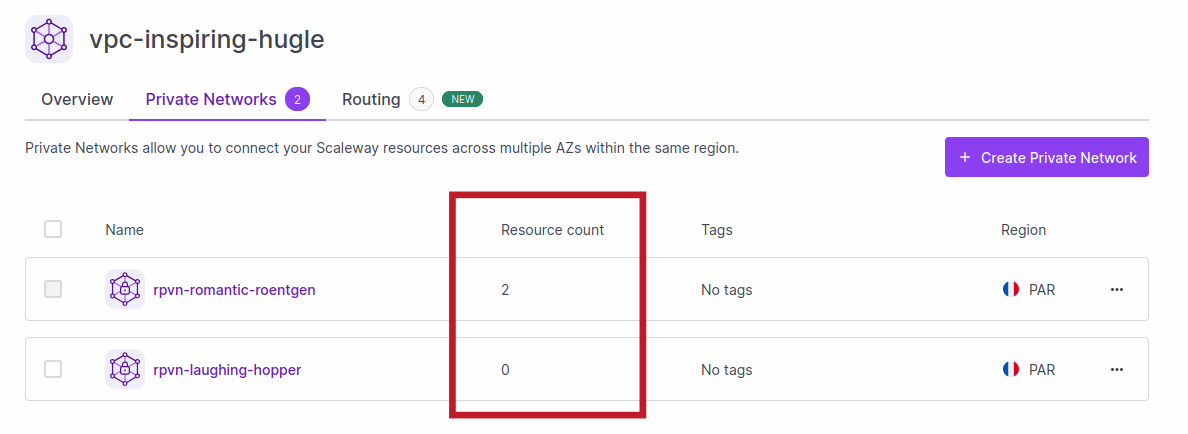Click the rpvn-laughing-hopper network icon
Image resolution: width=1188 pixels, height=434 pixels.
[124, 369]
